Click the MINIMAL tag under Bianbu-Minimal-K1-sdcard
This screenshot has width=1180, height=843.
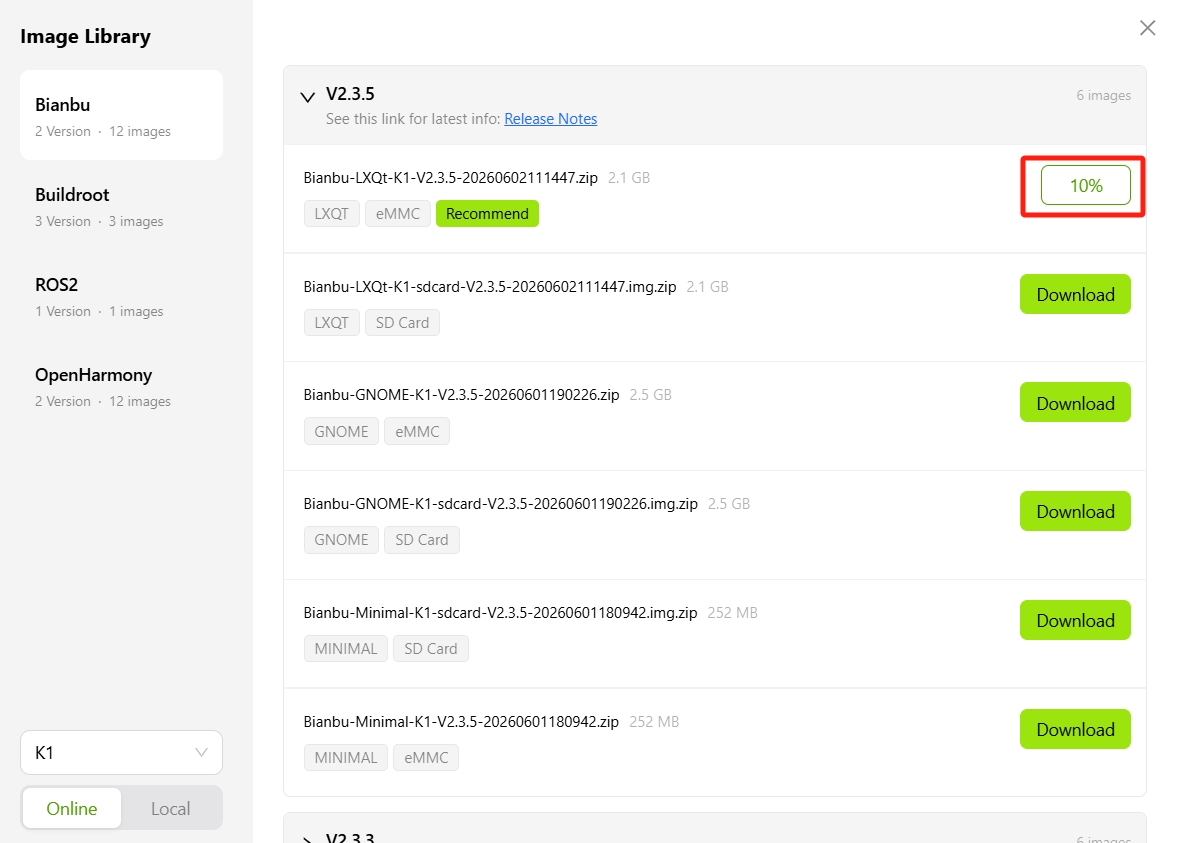tap(345, 649)
